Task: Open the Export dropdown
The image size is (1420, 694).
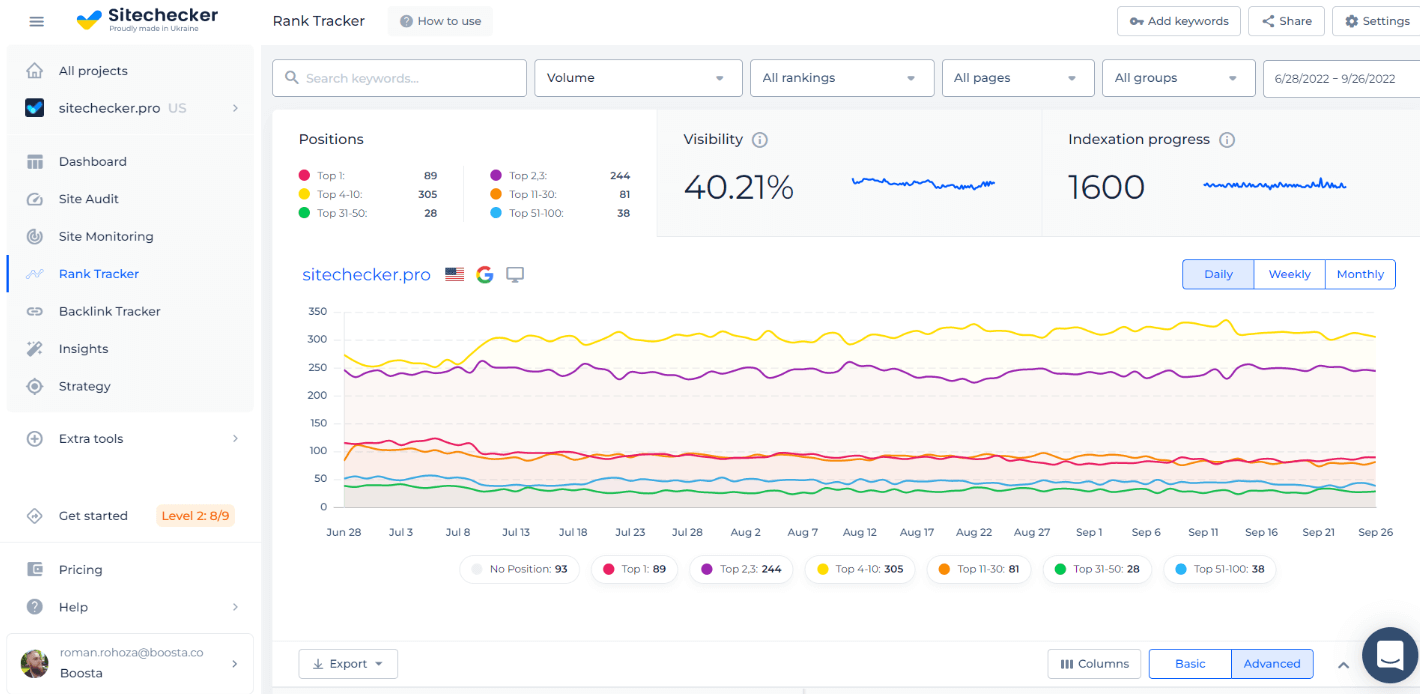Action: pyautogui.click(x=348, y=664)
